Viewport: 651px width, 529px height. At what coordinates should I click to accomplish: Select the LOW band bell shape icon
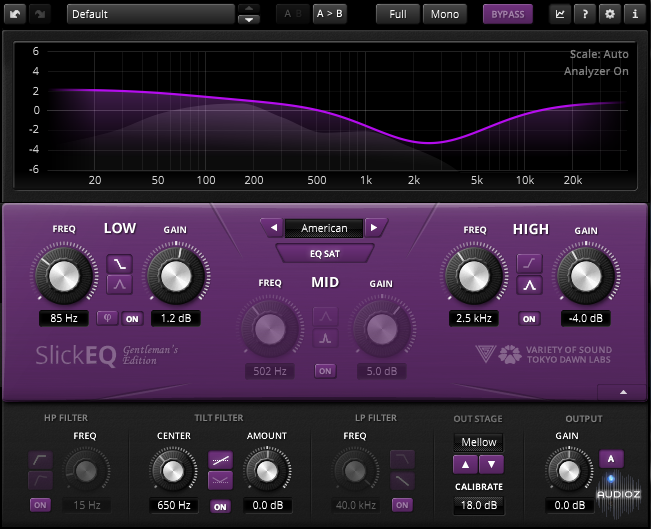(120, 284)
